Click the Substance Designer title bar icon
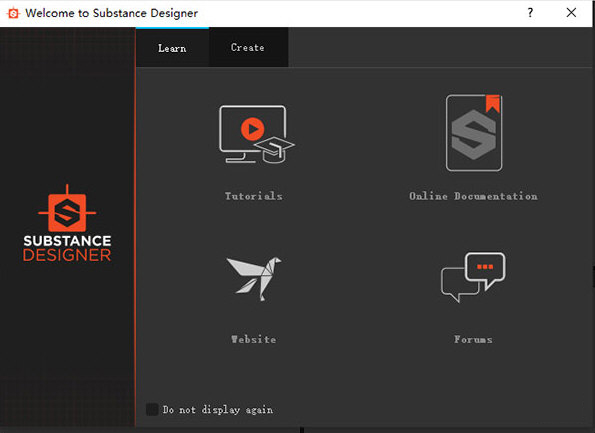595x433 pixels. pos(13,13)
